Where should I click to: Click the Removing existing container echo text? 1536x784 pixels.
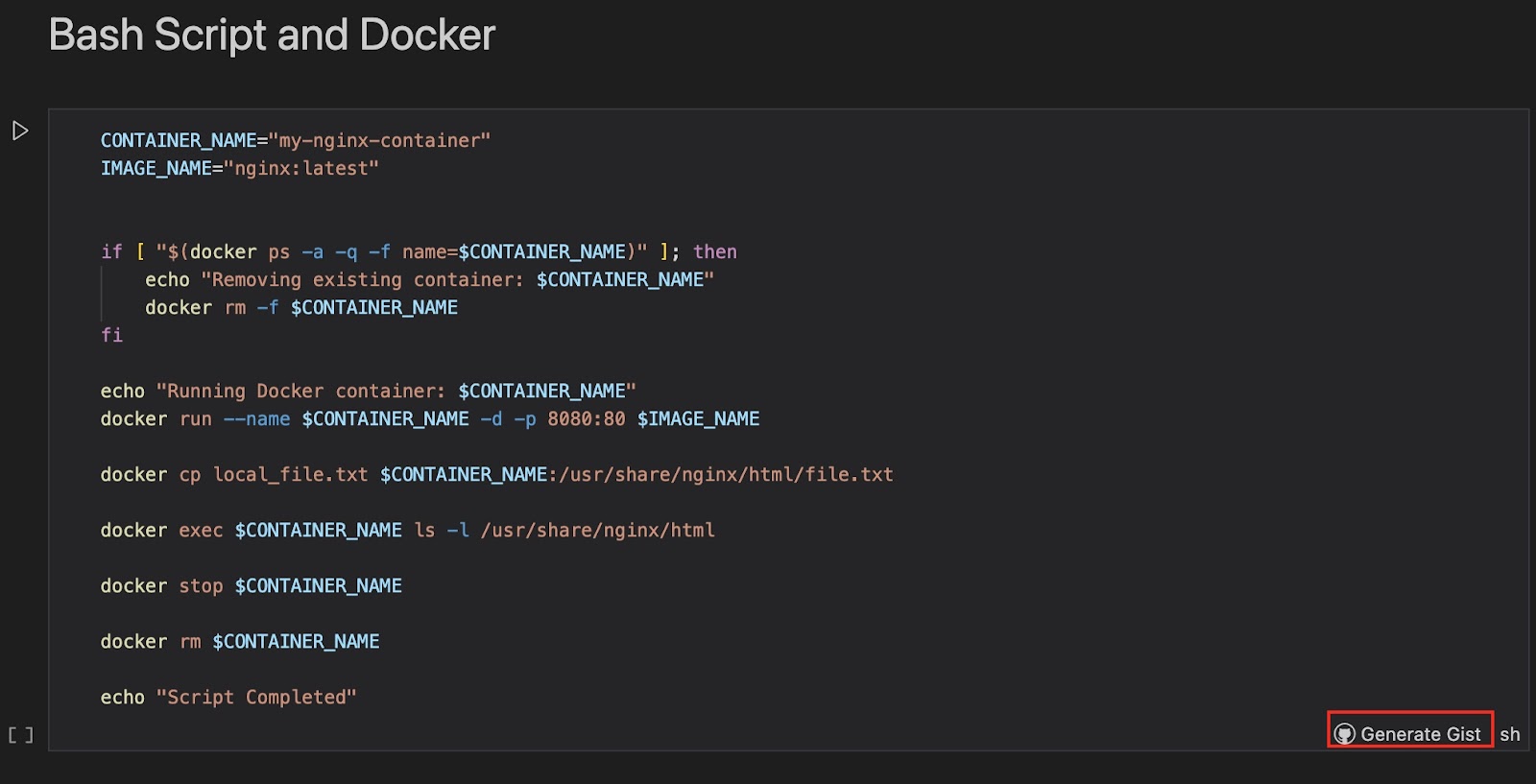(365, 280)
